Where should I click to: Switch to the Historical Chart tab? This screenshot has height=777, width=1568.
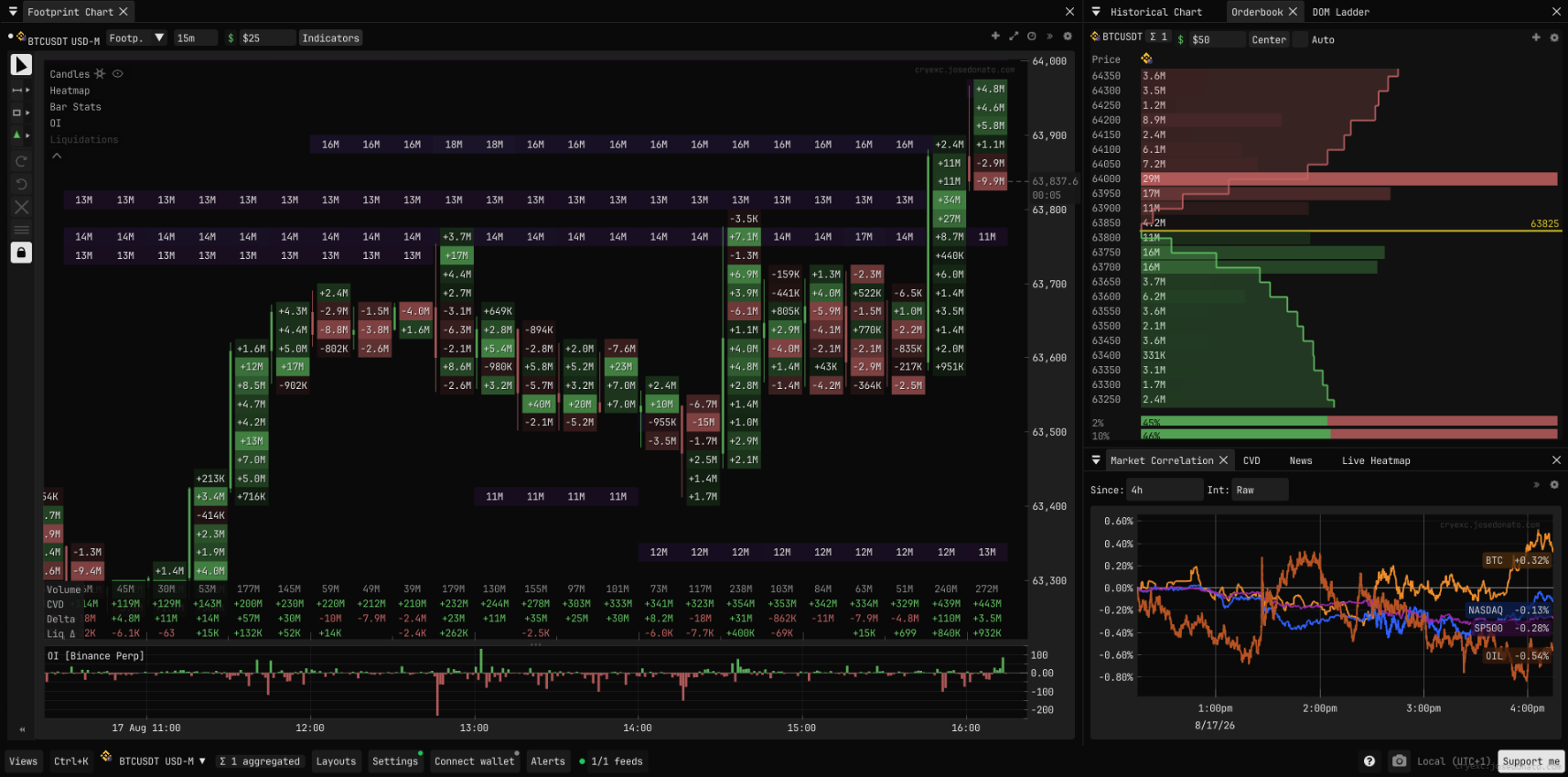pos(1155,12)
